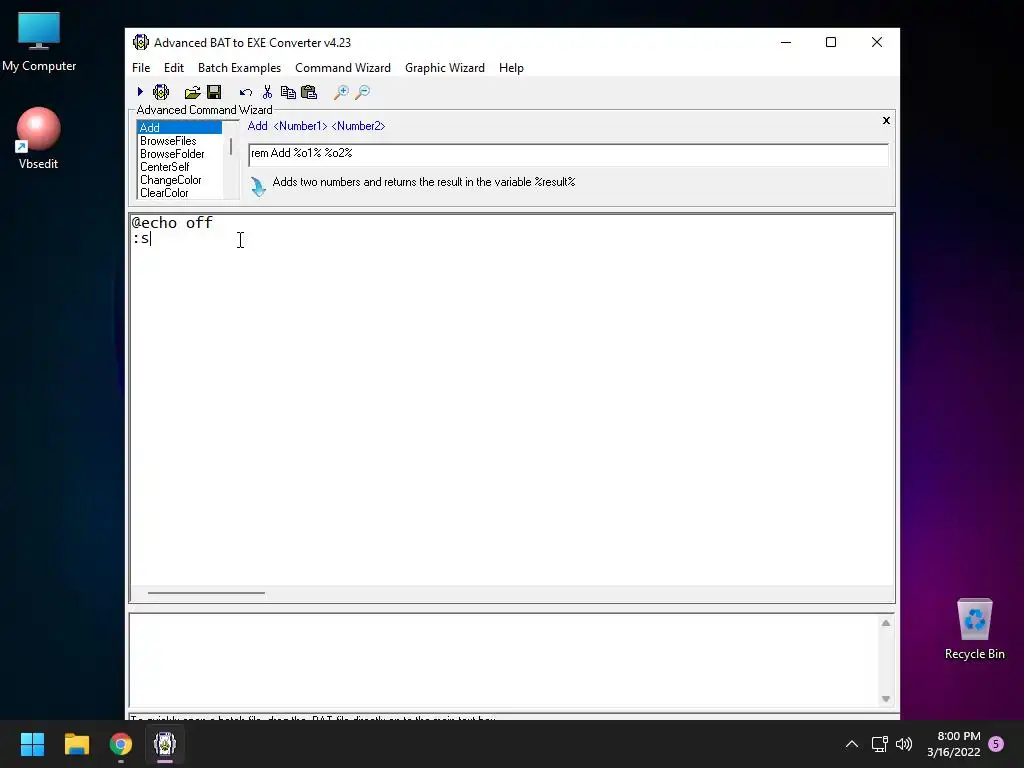Click the editor horizontal scrollbar thumb
Viewport: 1024px width, 768px height.
tap(206, 593)
